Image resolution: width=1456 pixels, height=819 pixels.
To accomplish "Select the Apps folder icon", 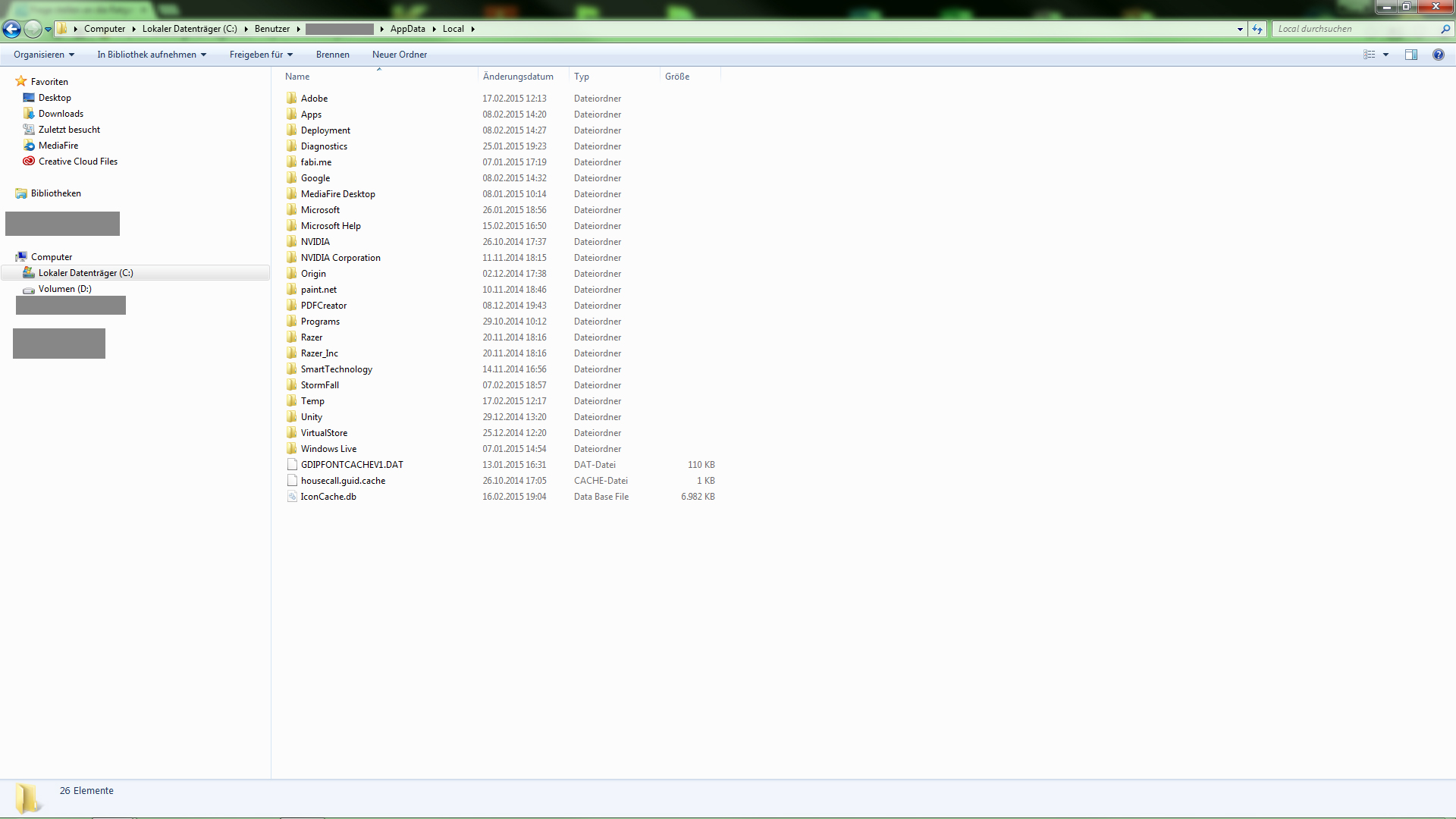I will (292, 115).
